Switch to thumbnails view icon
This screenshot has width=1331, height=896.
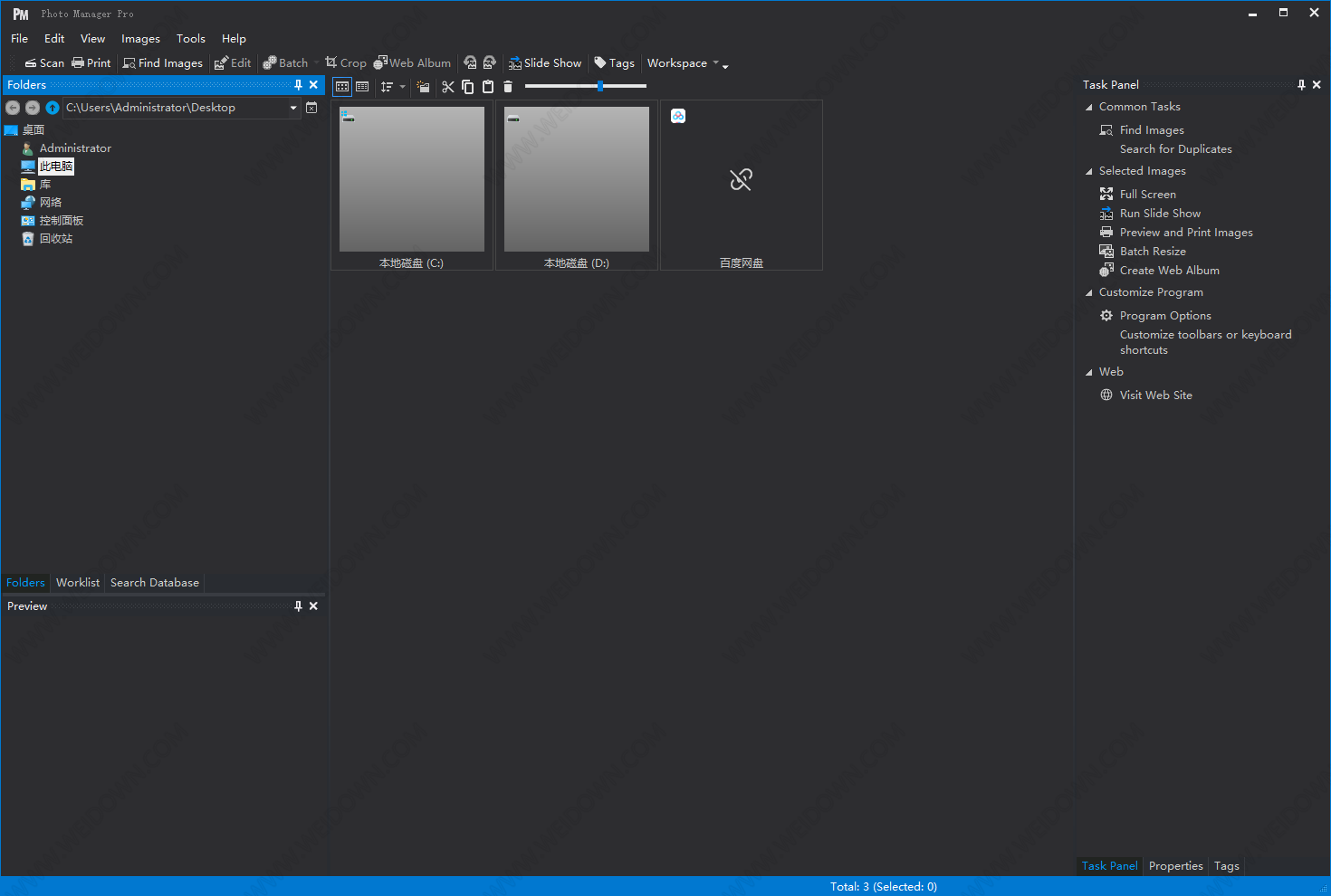[342, 87]
